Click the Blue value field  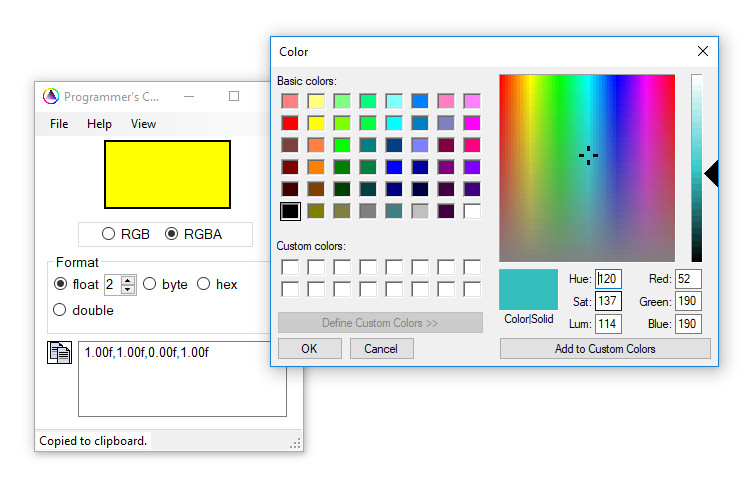(x=689, y=324)
